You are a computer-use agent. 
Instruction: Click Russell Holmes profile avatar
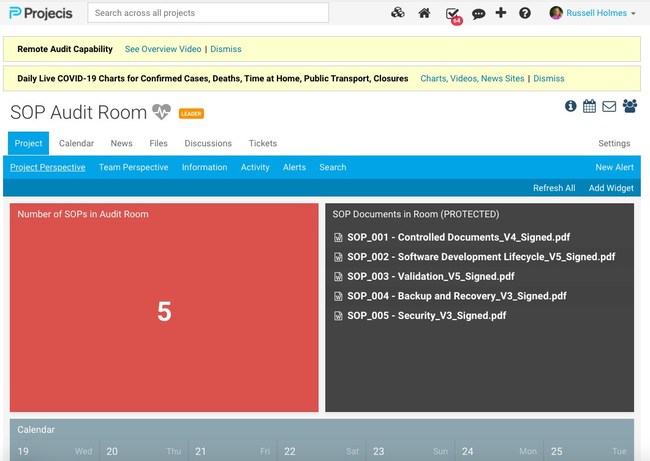[556, 13]
